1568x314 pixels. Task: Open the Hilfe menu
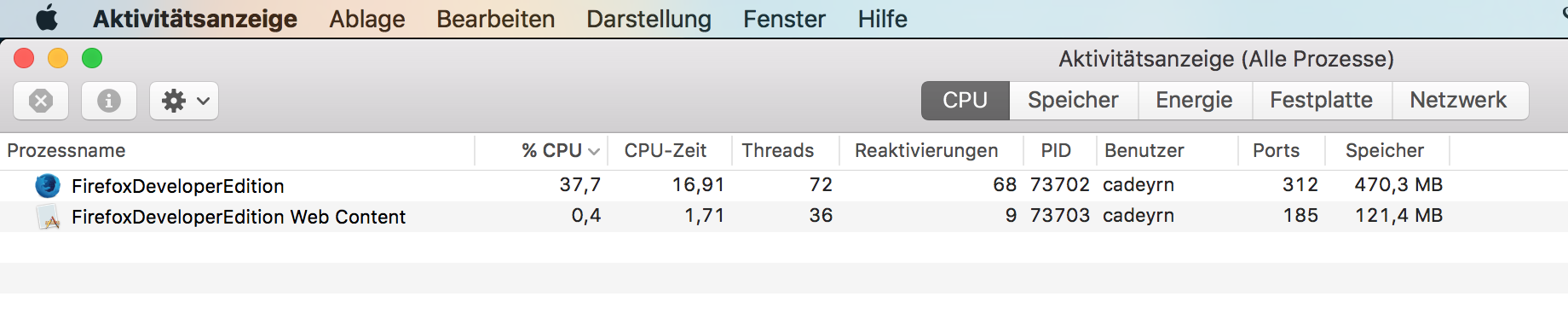click(882, 19)
